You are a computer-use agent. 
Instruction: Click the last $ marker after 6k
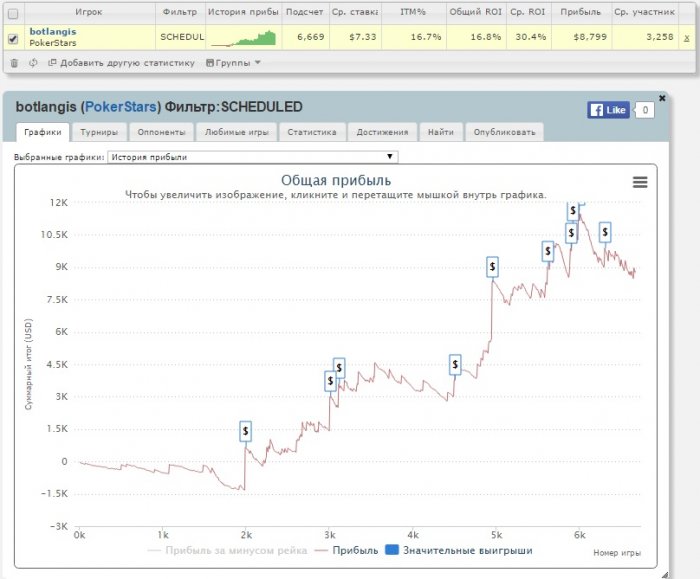pyautogui.click(x=604, y=232)
